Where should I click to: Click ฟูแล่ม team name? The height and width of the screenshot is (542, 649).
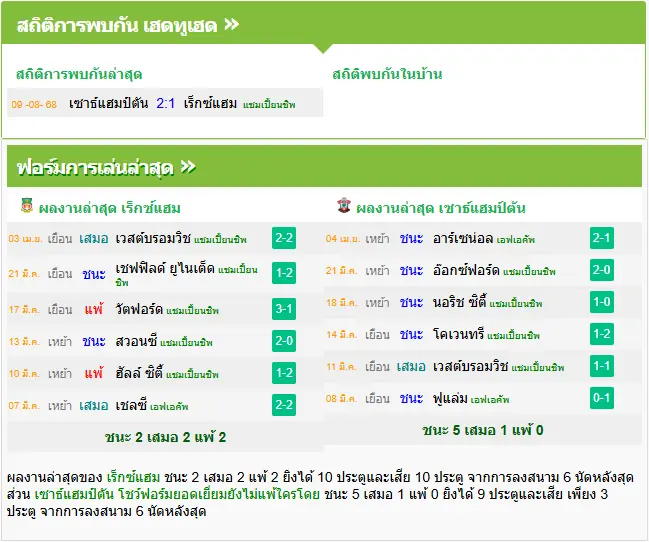click(x=450, y=398)
